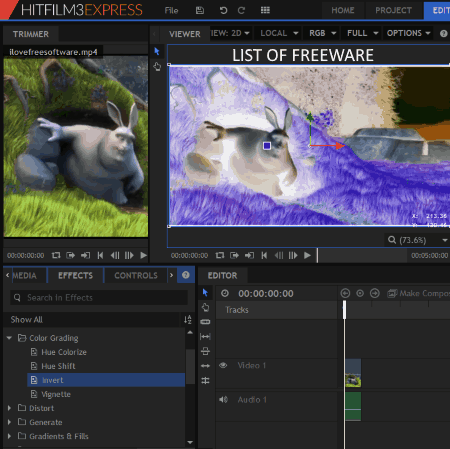Viewport: 450px width, 449px height.
Task: Click the effects sort A-Z icon
Action: 188,320
